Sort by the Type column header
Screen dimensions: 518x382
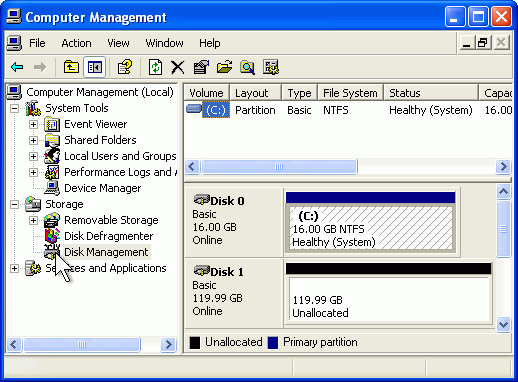coord(299,93)
